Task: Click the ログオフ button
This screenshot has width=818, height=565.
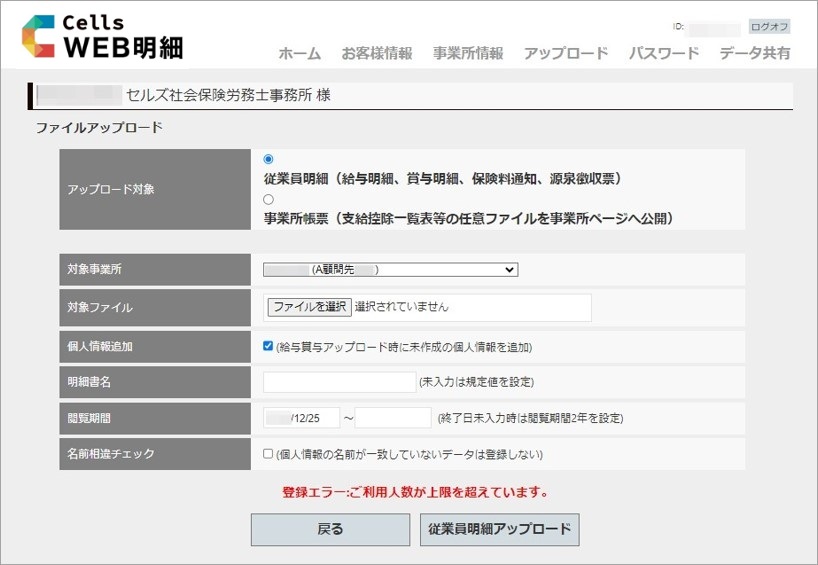Action: pos(769,27)
